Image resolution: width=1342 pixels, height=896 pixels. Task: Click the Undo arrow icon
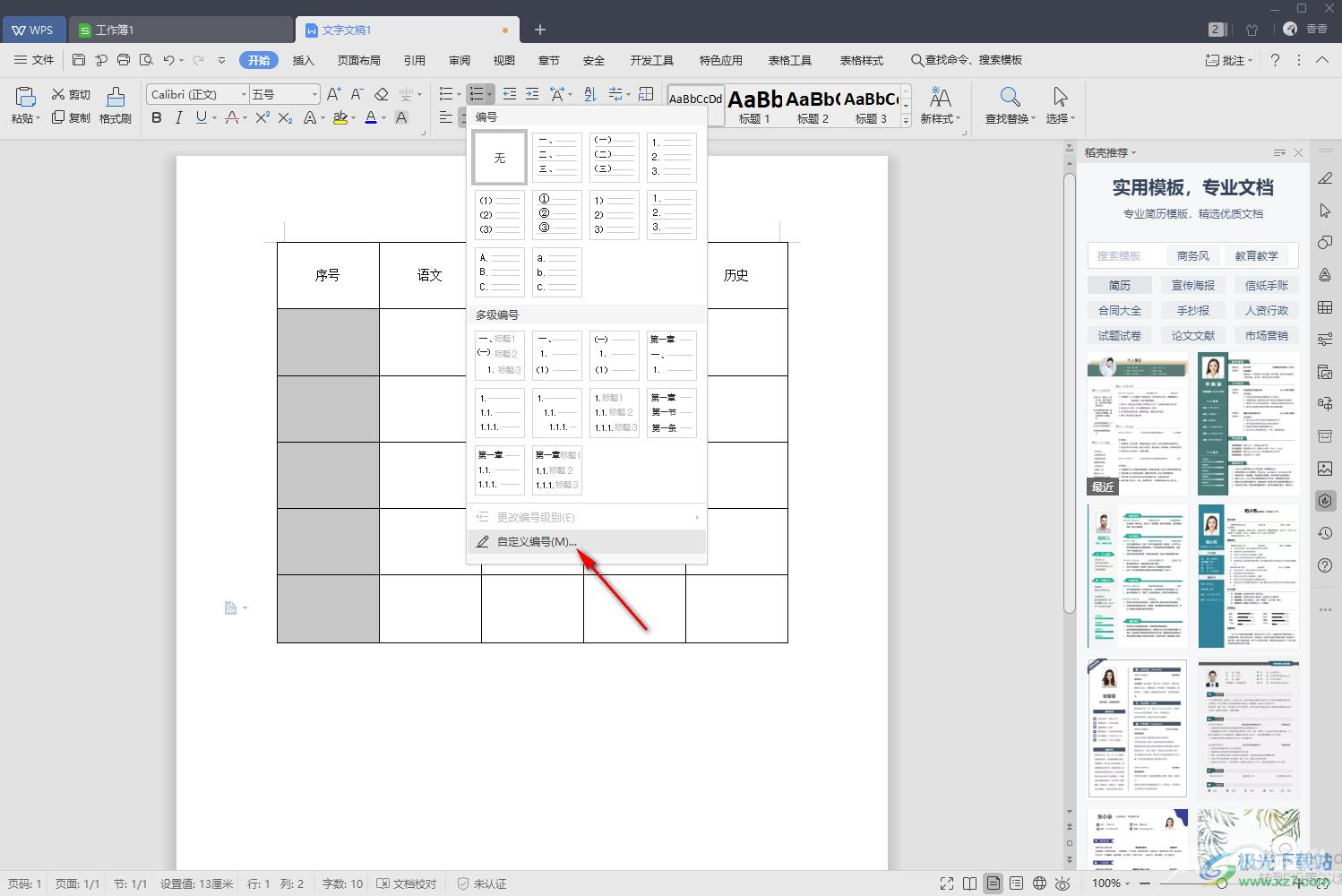click(x=168, y=60)
